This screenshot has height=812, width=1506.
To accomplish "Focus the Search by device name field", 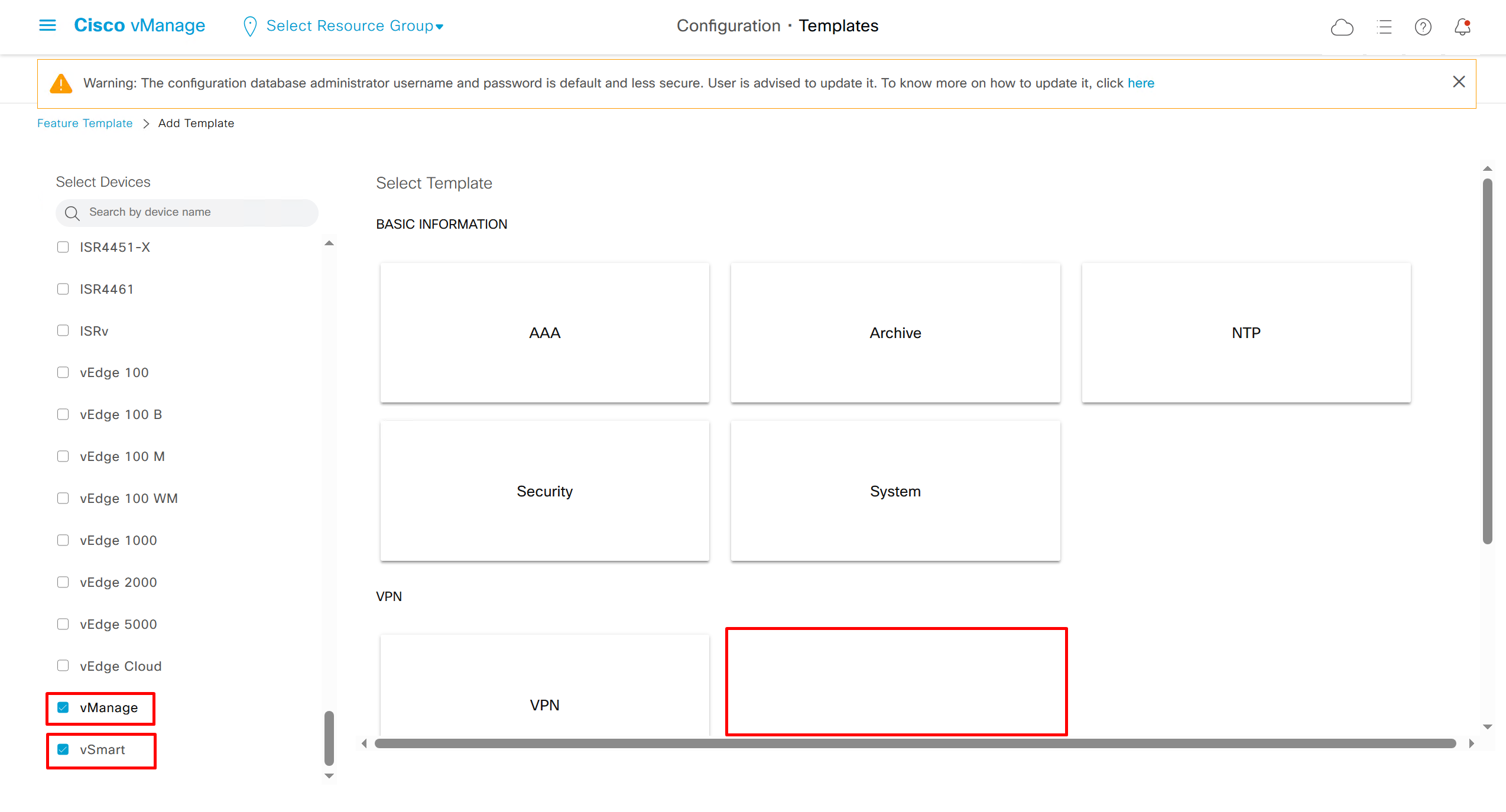I will [x=195, y=212].
